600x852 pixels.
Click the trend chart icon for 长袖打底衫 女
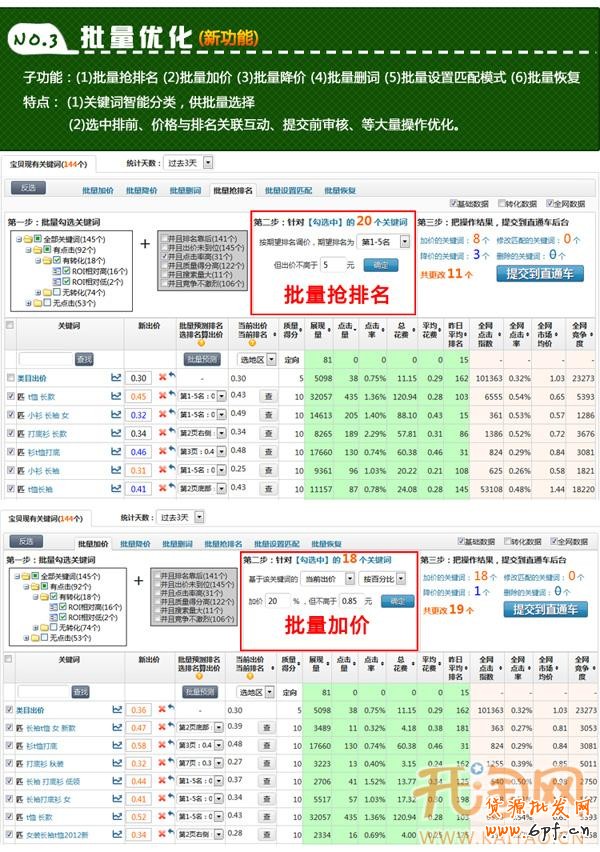[x=116, y=799]
